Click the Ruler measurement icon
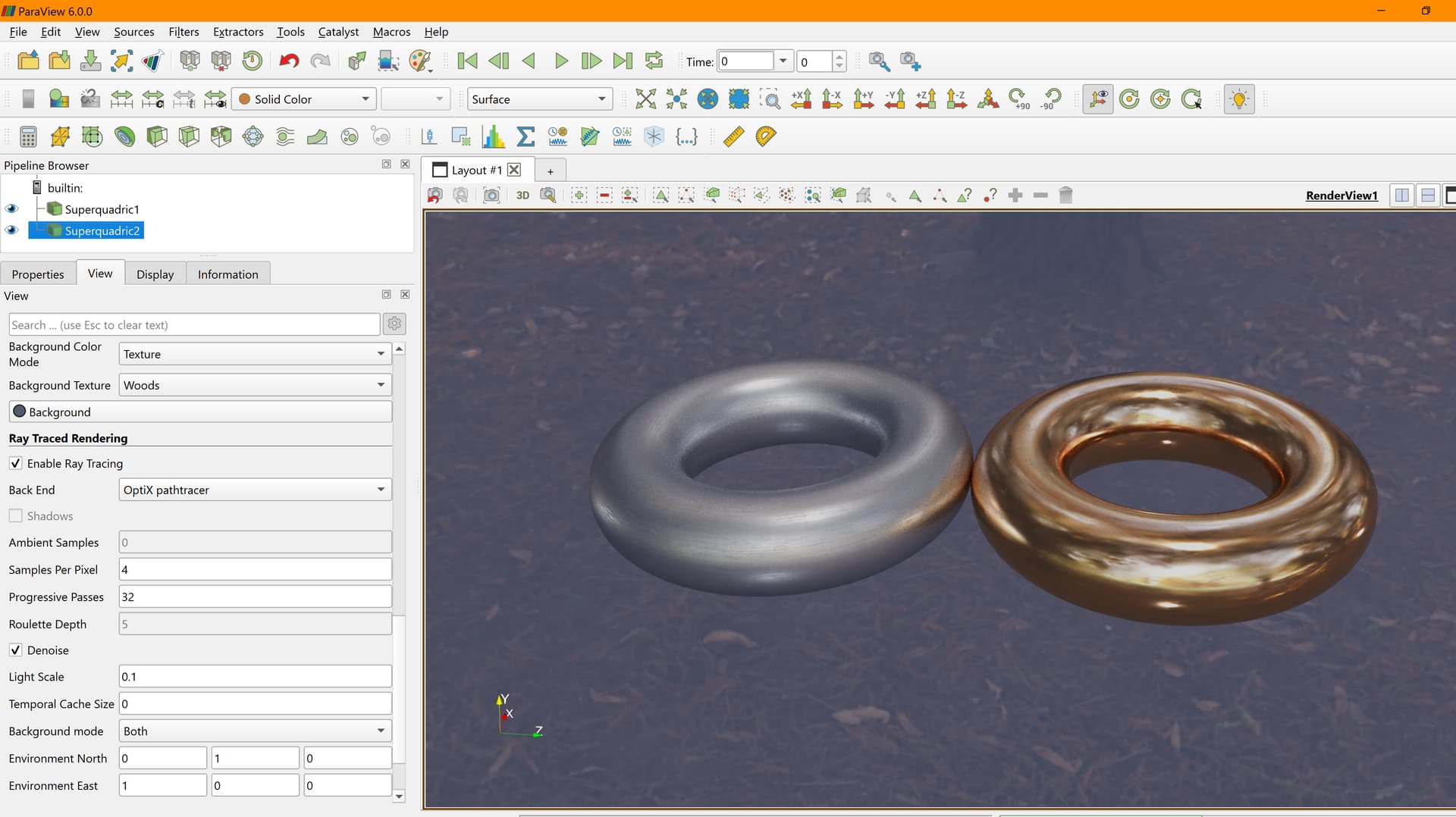Image resolution: width=1456 pixels, height=817 pixels. (733, 136)
